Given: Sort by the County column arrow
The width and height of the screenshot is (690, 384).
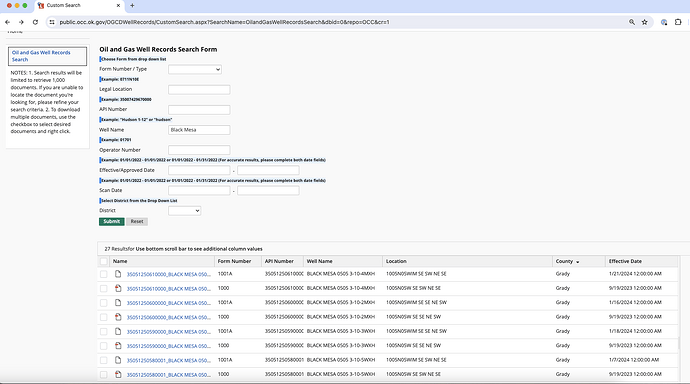Looking at the screenshot, I should (577, 262).
